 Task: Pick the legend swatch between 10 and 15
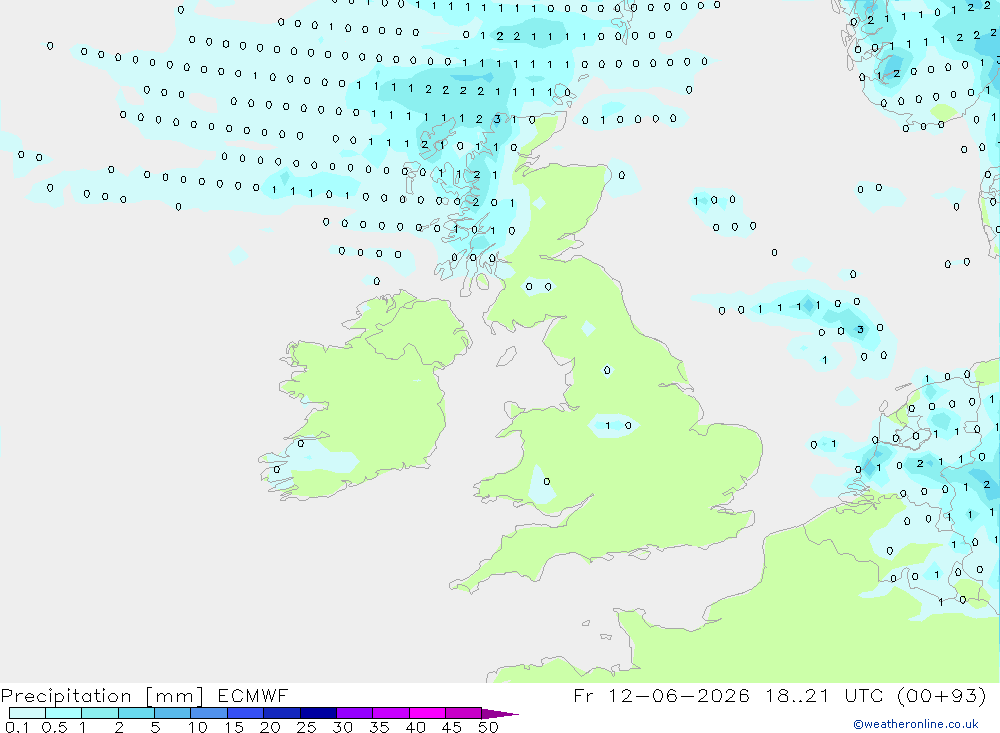pos(209,713)
